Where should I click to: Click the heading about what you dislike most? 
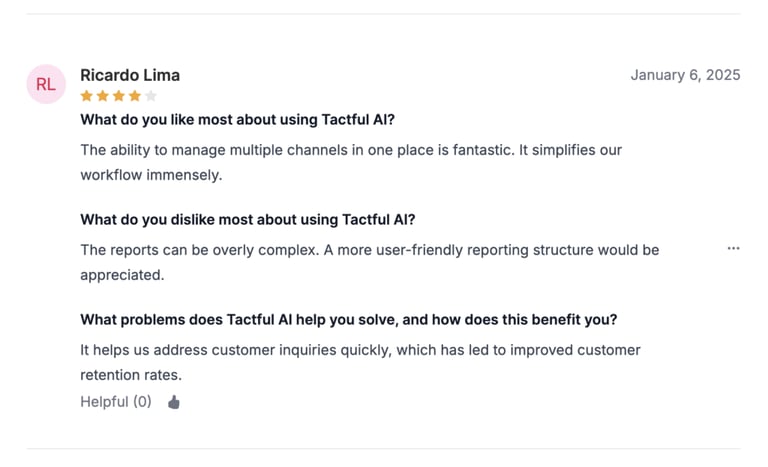tap(248, 220)
